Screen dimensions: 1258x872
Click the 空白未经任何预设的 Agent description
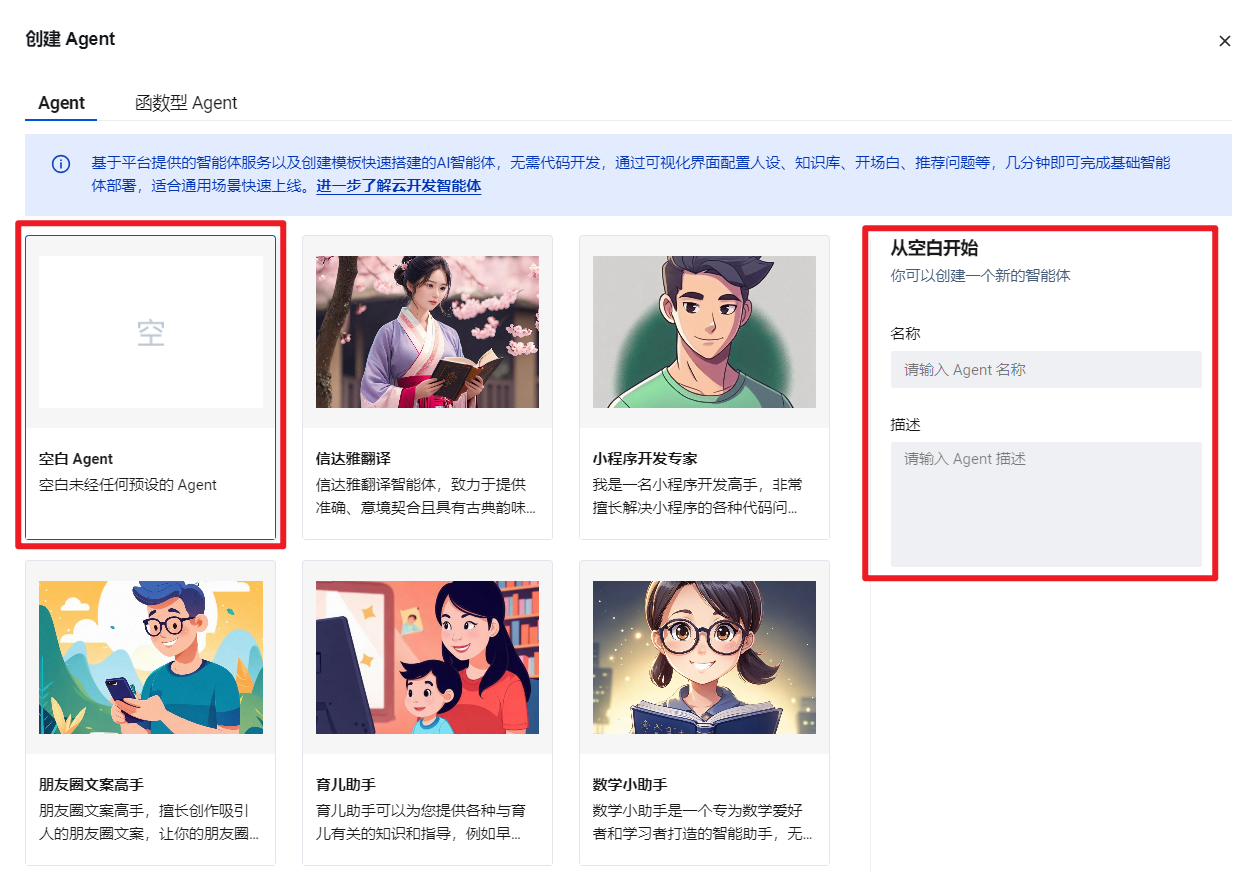coord(128,484)
